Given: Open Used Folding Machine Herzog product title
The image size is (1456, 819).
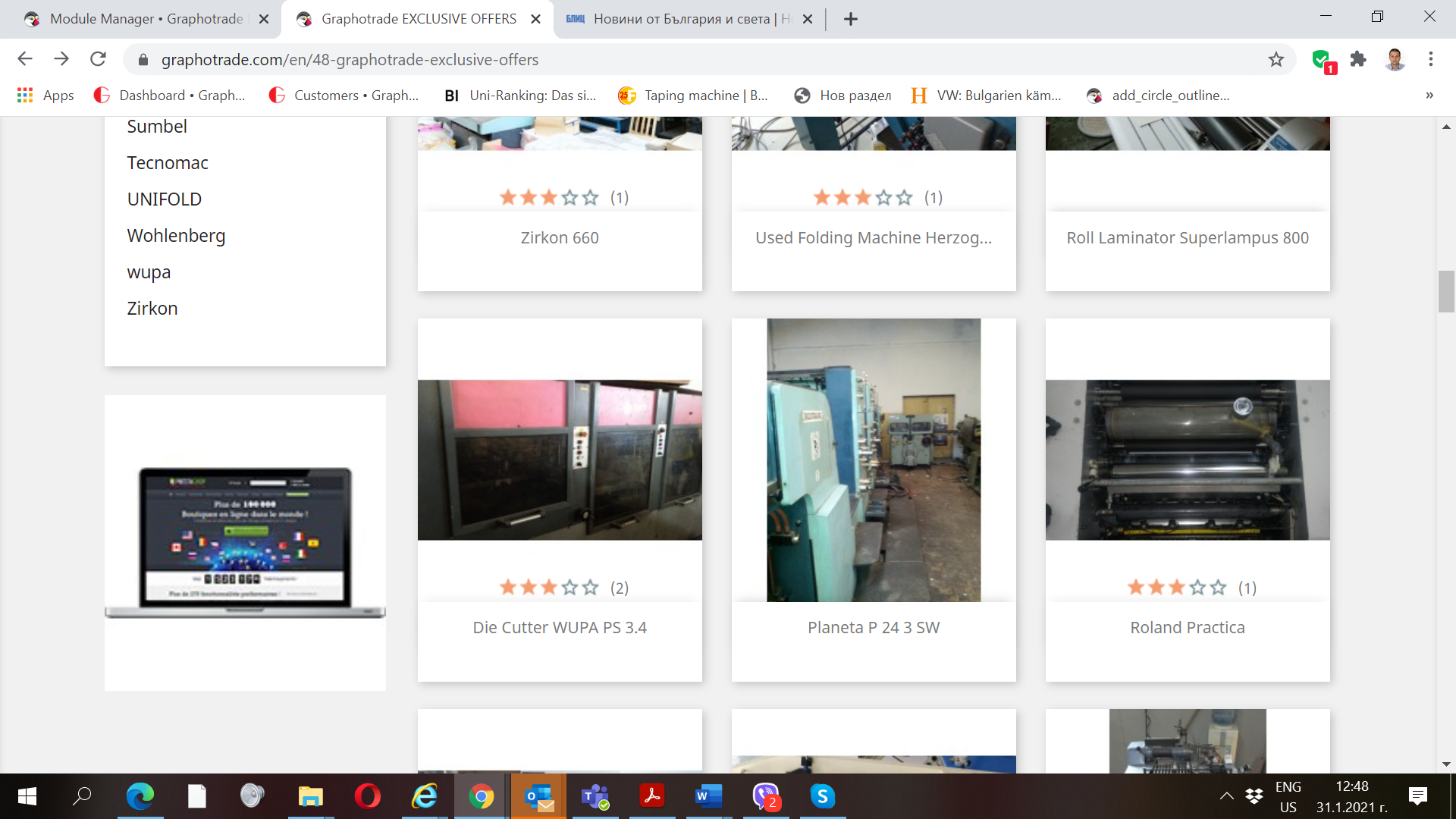Looking at the screenshot, I should (874, 238).
